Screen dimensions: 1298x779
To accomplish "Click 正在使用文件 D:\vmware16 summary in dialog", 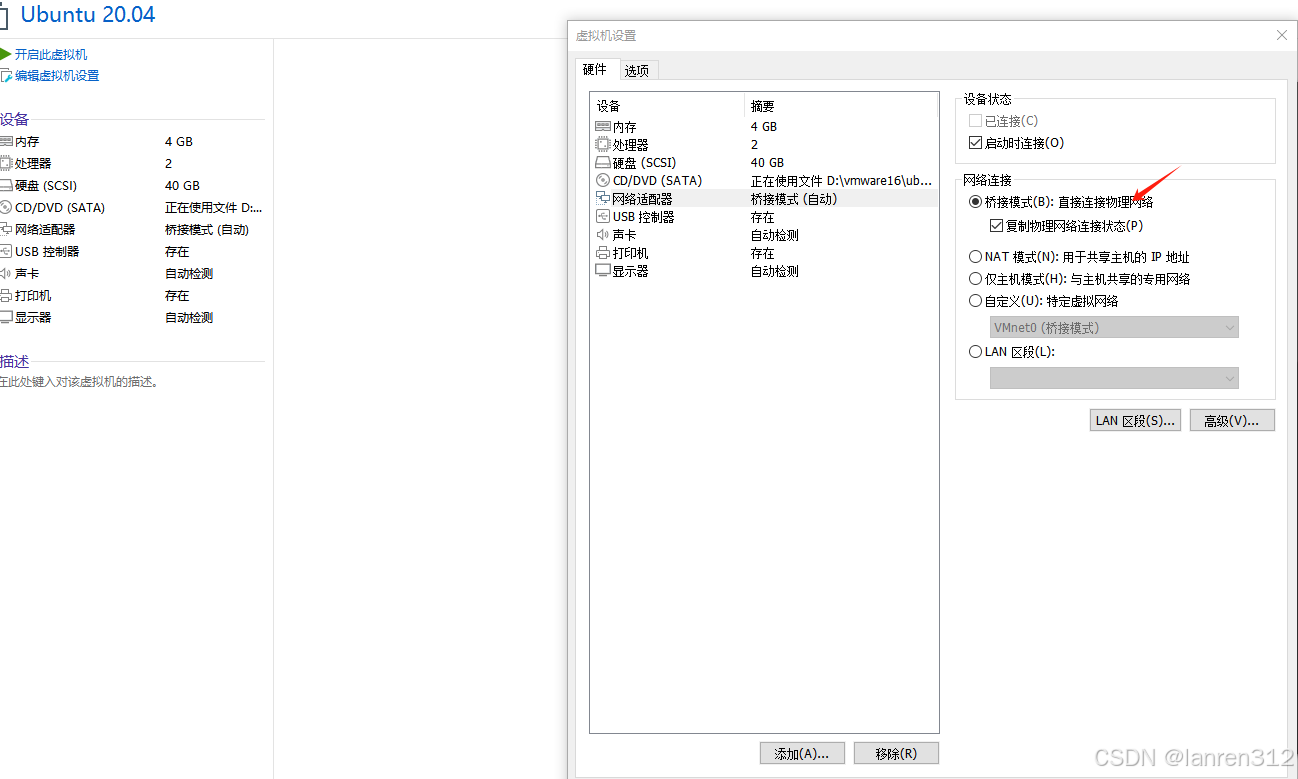I will point(842,181).
